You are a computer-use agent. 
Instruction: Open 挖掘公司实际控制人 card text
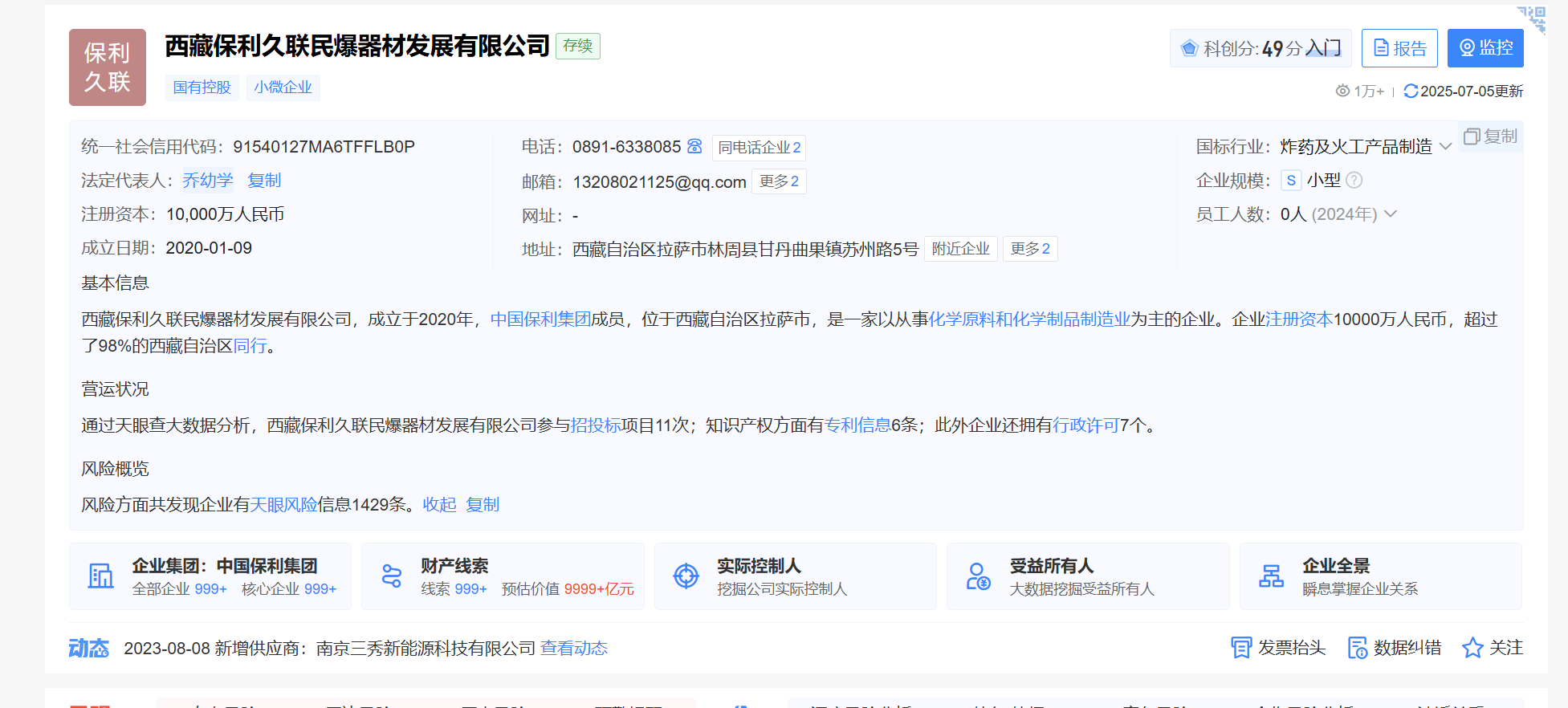782,589
